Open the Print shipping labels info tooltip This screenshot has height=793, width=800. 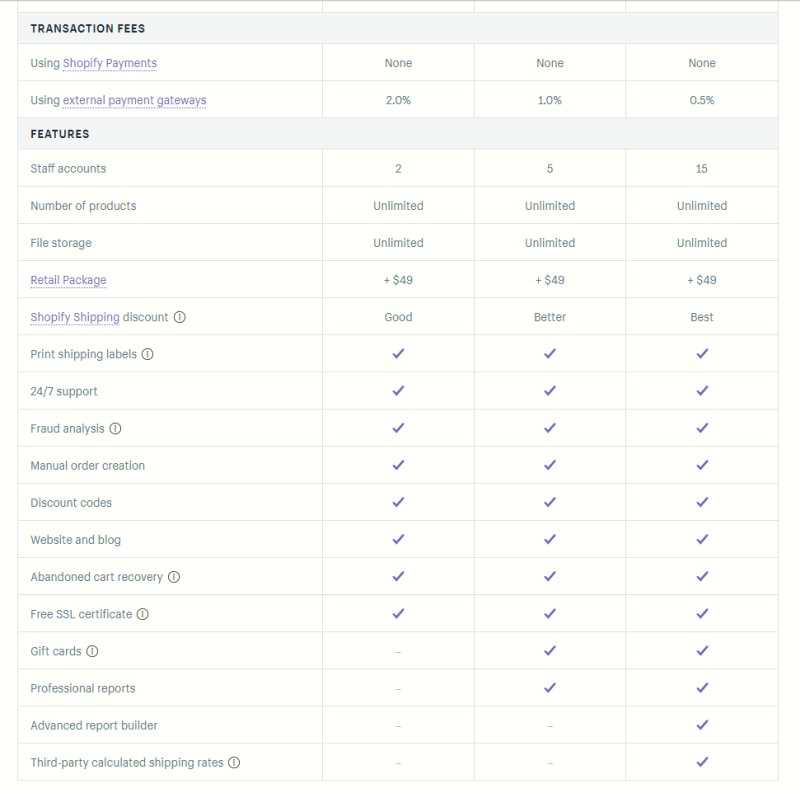point(146,354)
